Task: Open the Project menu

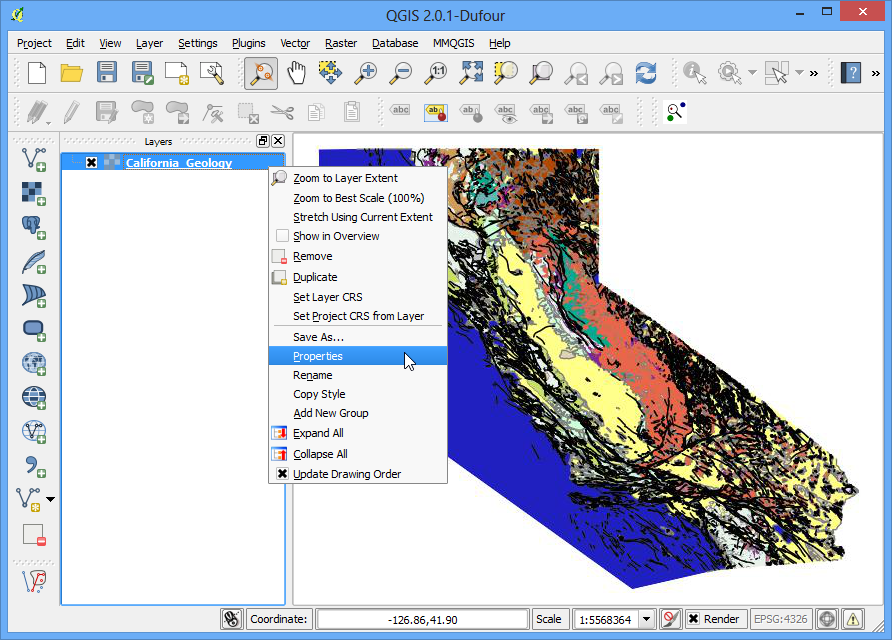Action: click(34, 43)
